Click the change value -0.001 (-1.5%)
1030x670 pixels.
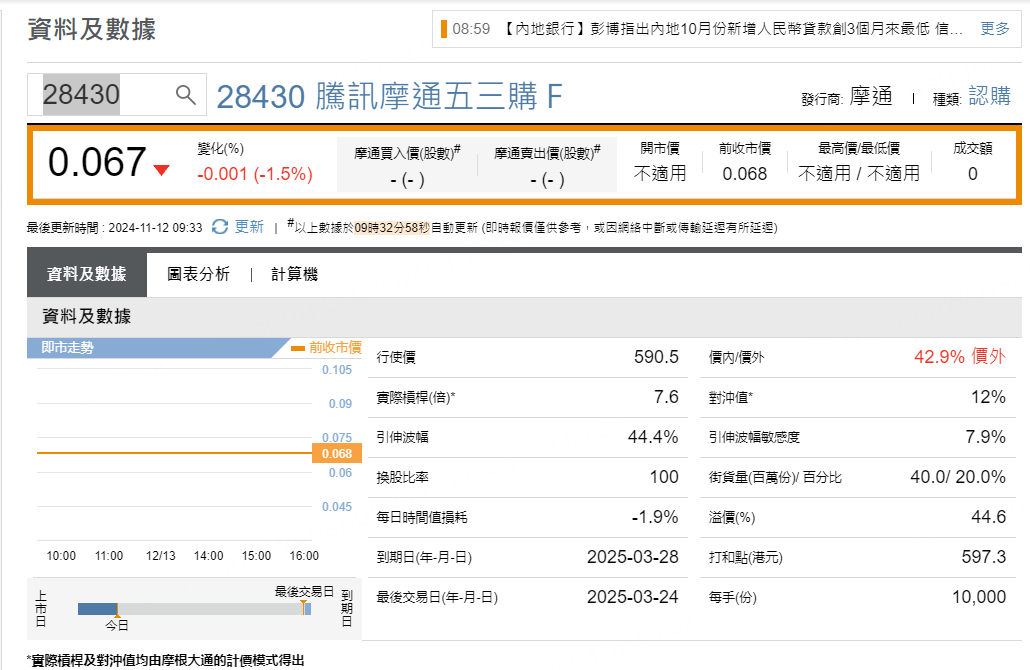point(255,174)
